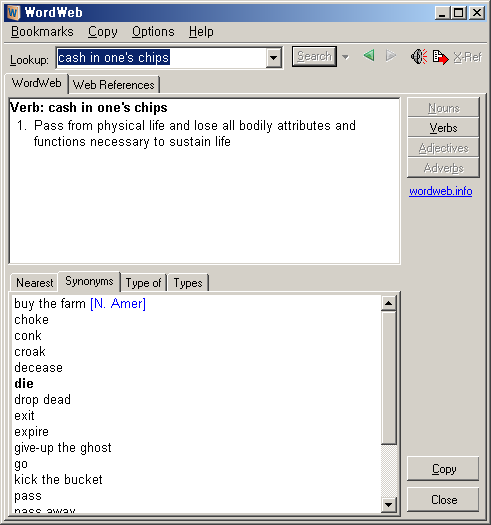Select the Synonyms tab

89,281
